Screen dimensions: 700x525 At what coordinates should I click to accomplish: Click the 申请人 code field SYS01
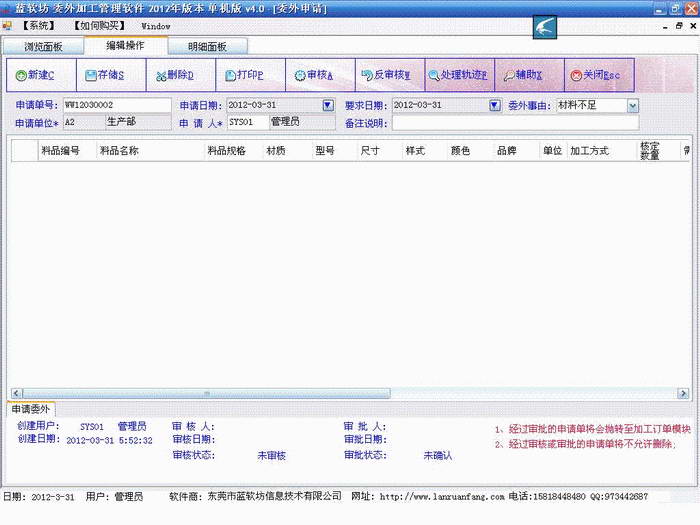[248, 122]
